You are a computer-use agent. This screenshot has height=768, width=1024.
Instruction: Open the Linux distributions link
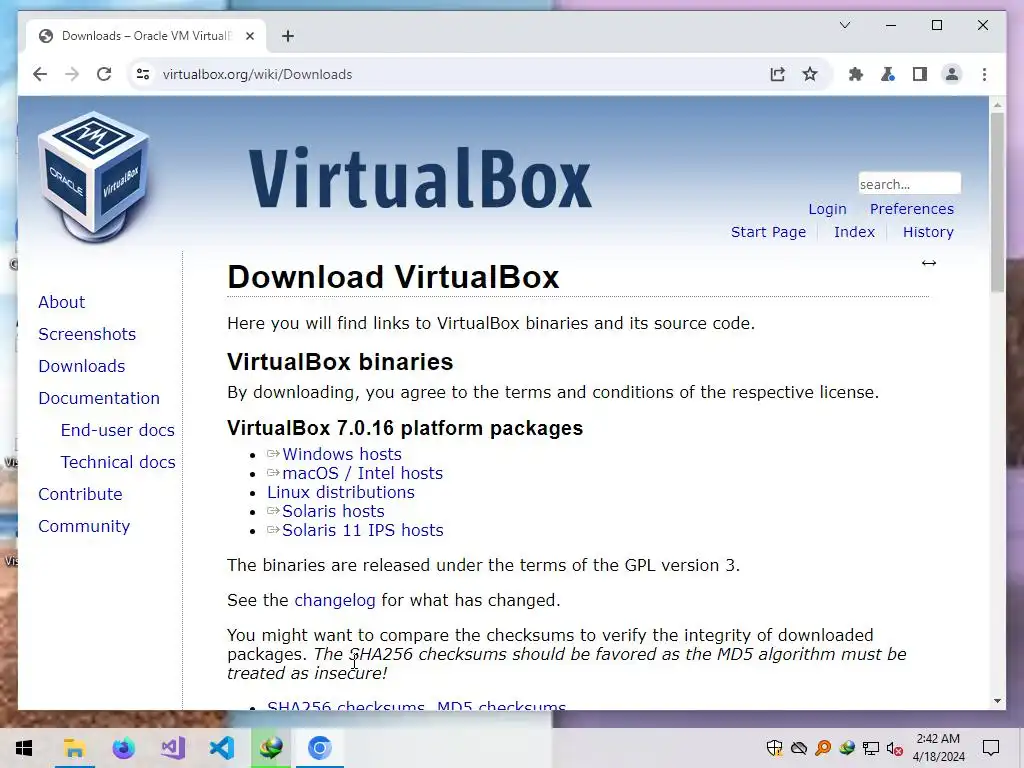[340, 492]
